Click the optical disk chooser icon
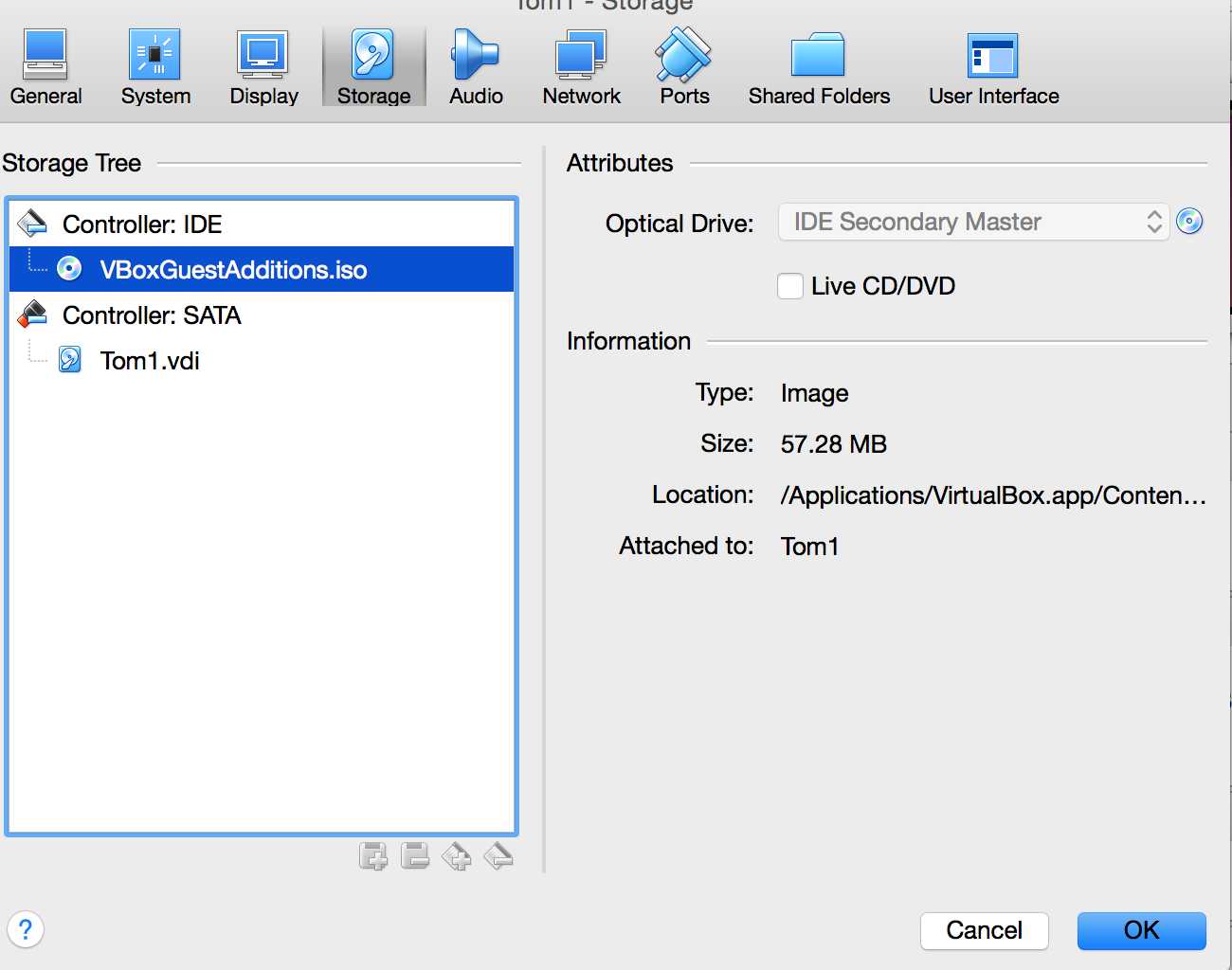 (1189, 222)
